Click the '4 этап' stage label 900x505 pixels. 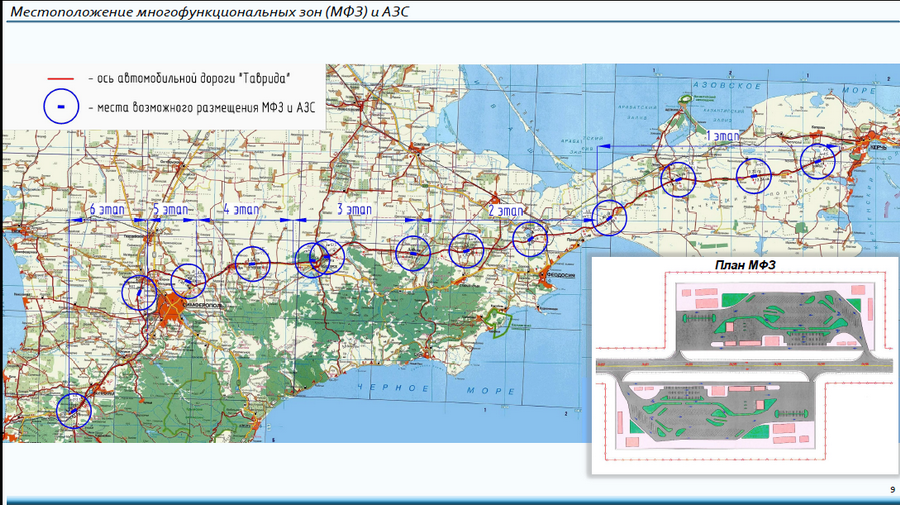click(239, 210)
